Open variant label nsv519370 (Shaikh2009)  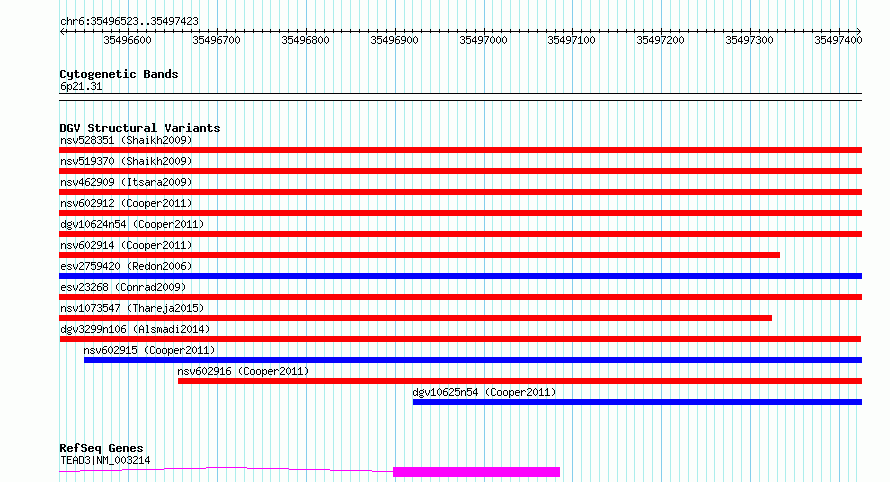[x=126, y=161]
